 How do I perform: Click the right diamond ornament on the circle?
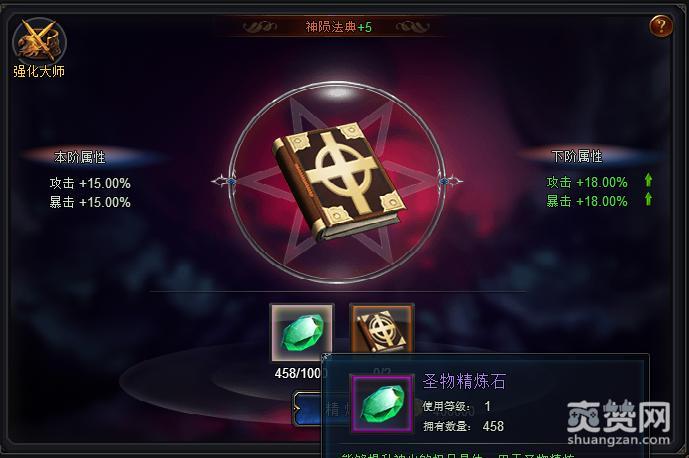click(x=450, y=181)
